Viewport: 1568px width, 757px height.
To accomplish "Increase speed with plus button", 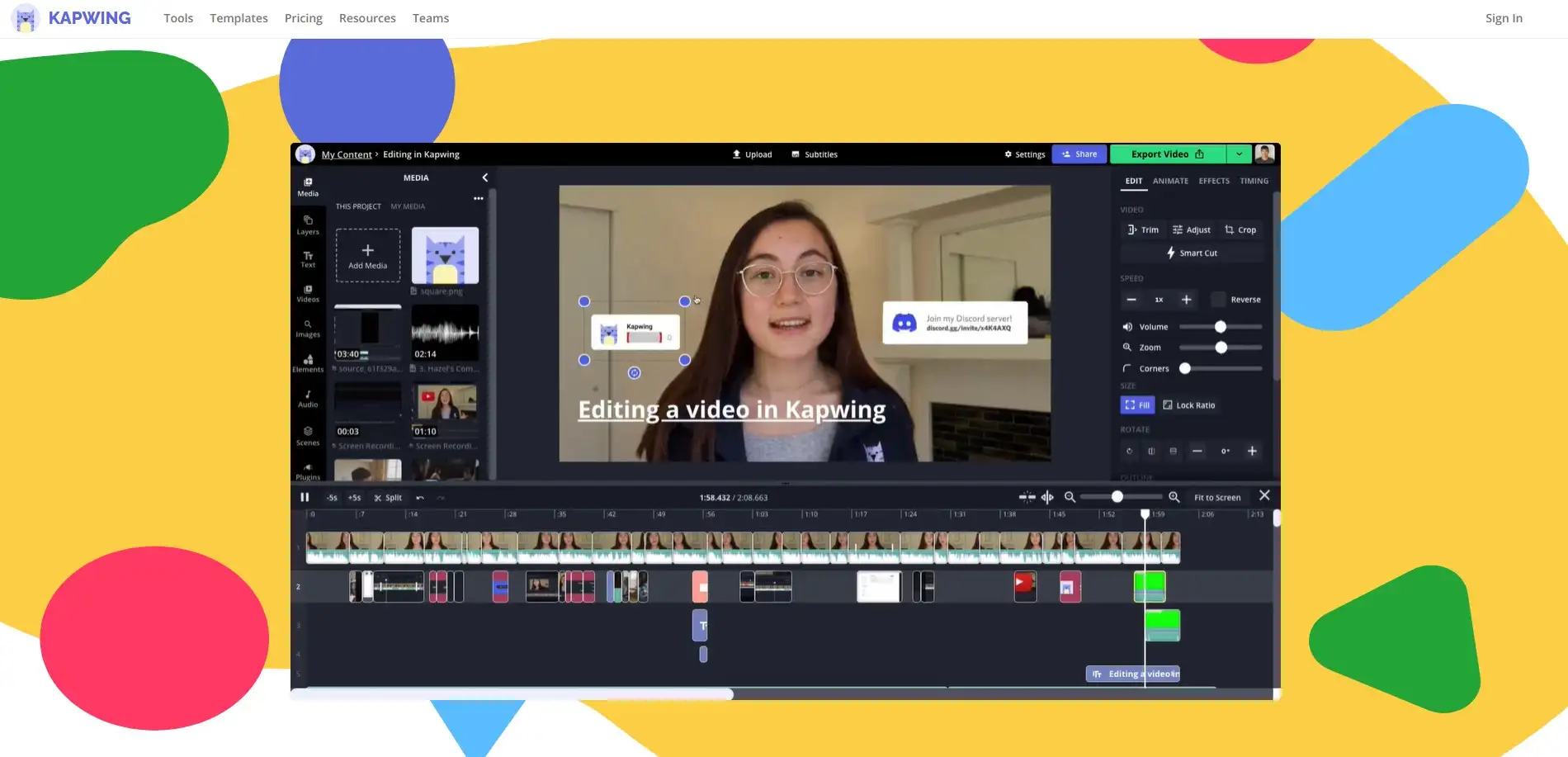I will [1186, 300].
